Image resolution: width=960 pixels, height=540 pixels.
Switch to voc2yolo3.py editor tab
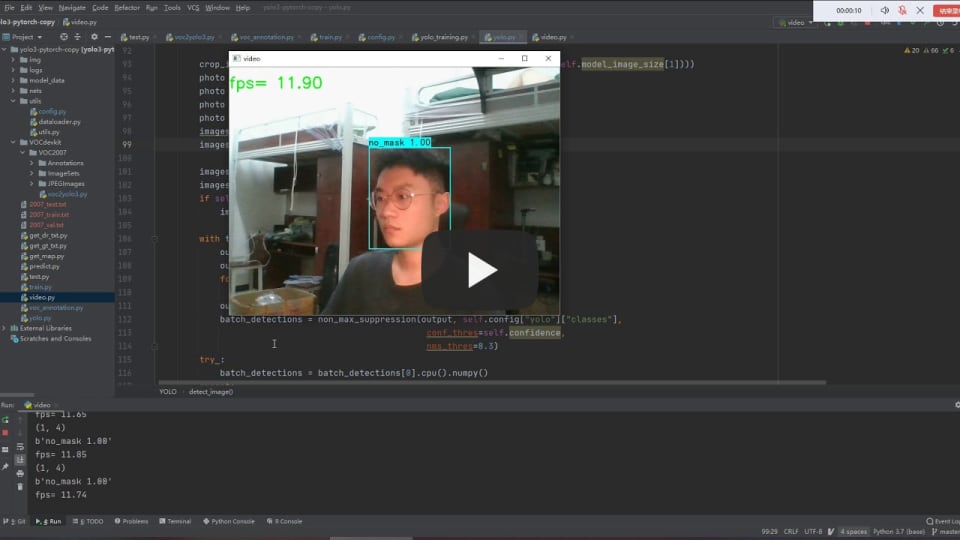click(x=191, y=37)
